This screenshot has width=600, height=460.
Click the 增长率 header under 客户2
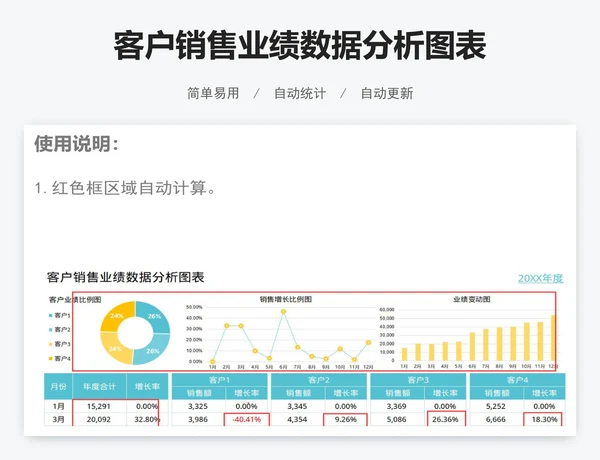[346, 393]
